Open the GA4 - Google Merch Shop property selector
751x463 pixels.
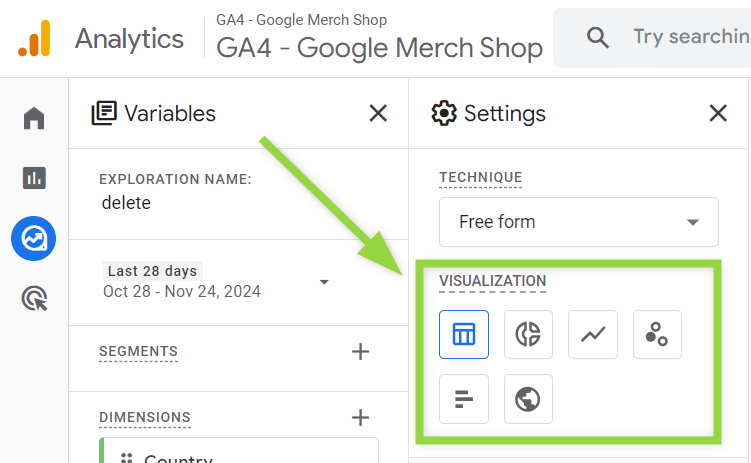pos(379,38)
